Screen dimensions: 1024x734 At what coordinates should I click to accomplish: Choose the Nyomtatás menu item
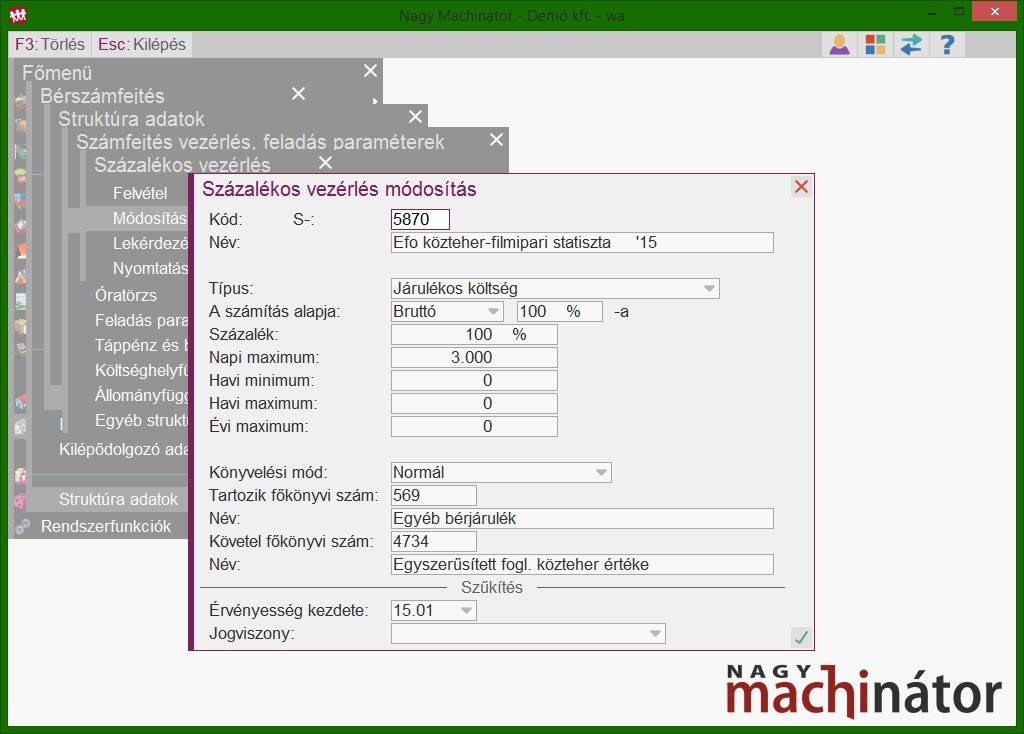pos(150,268)
